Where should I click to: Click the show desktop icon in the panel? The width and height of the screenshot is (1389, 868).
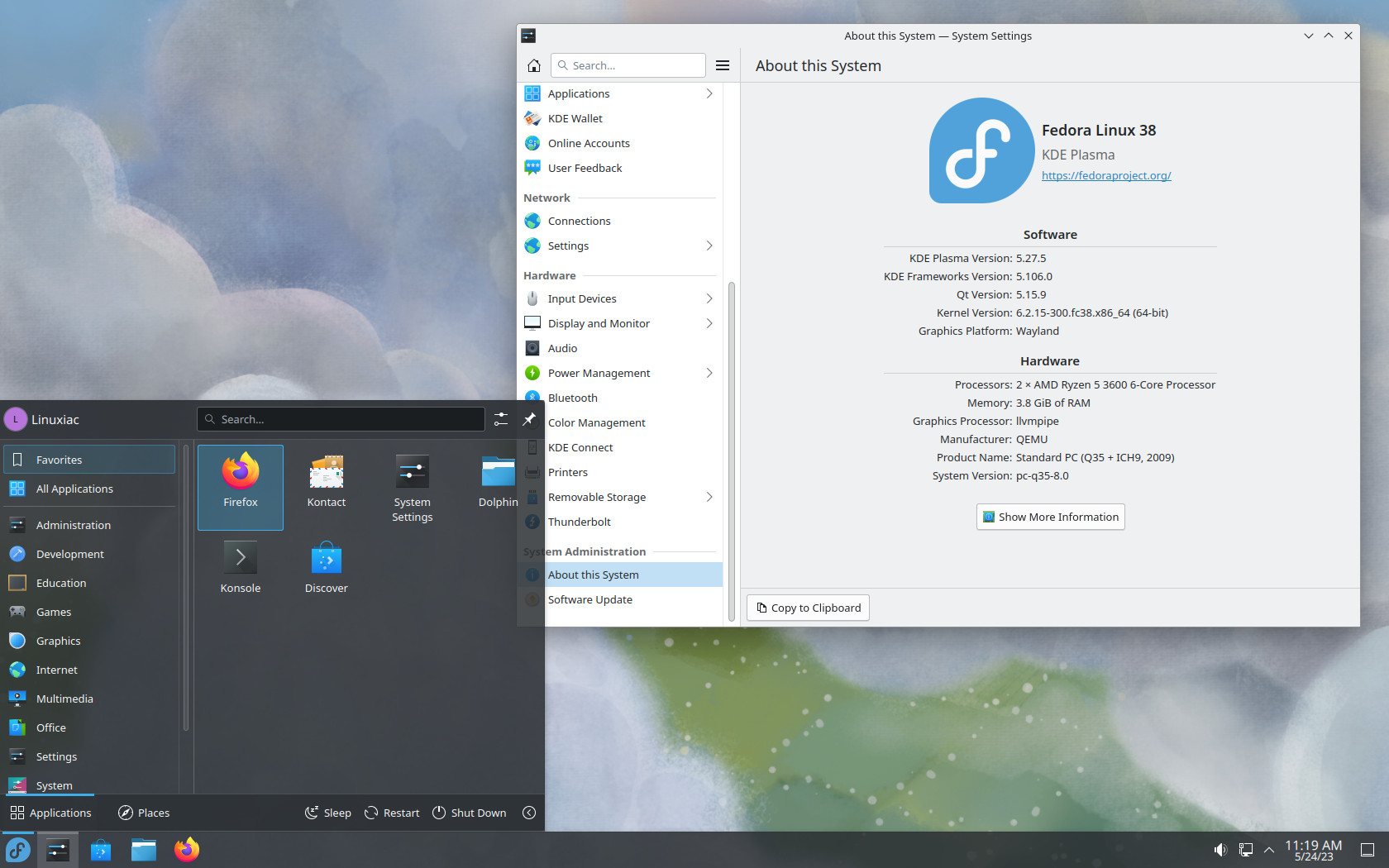point(1368,850)
